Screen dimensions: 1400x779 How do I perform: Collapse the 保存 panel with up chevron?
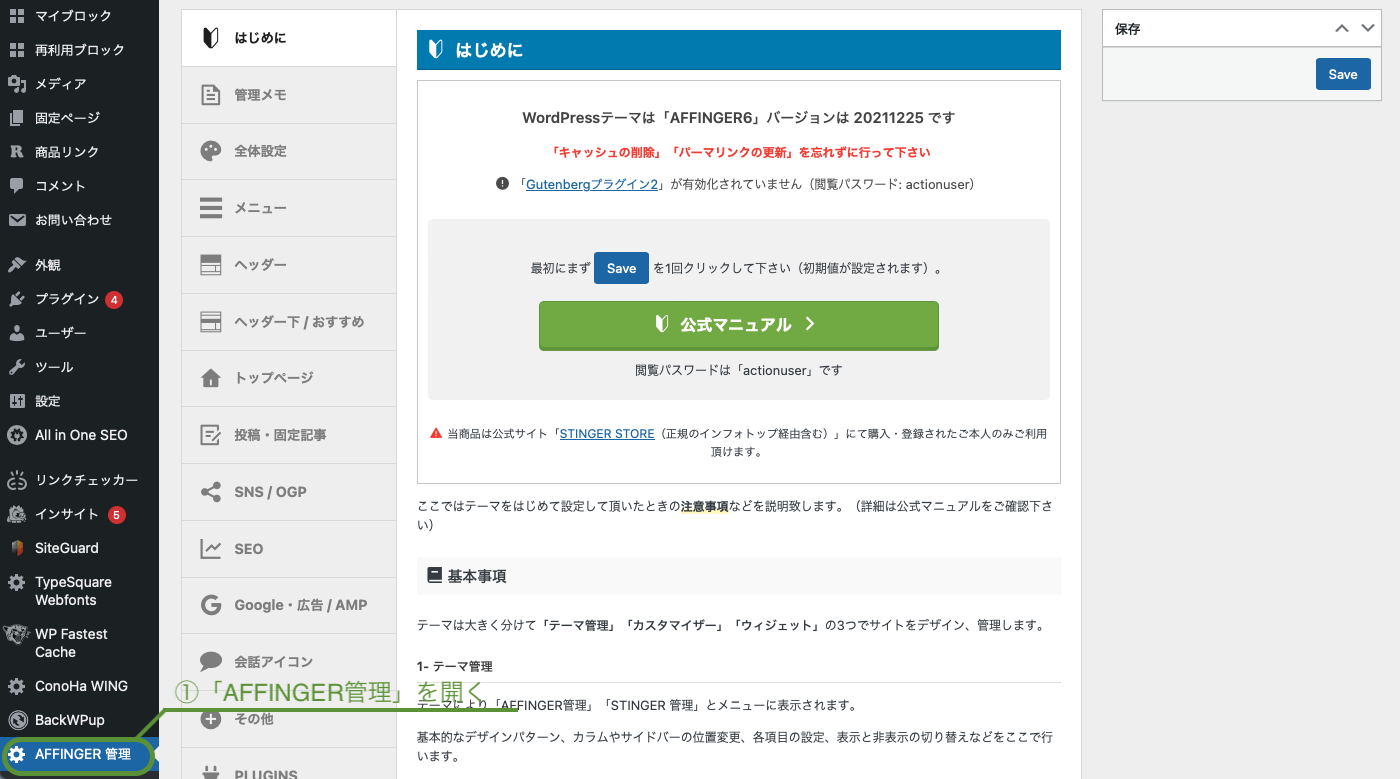(x=1342, y=29)
